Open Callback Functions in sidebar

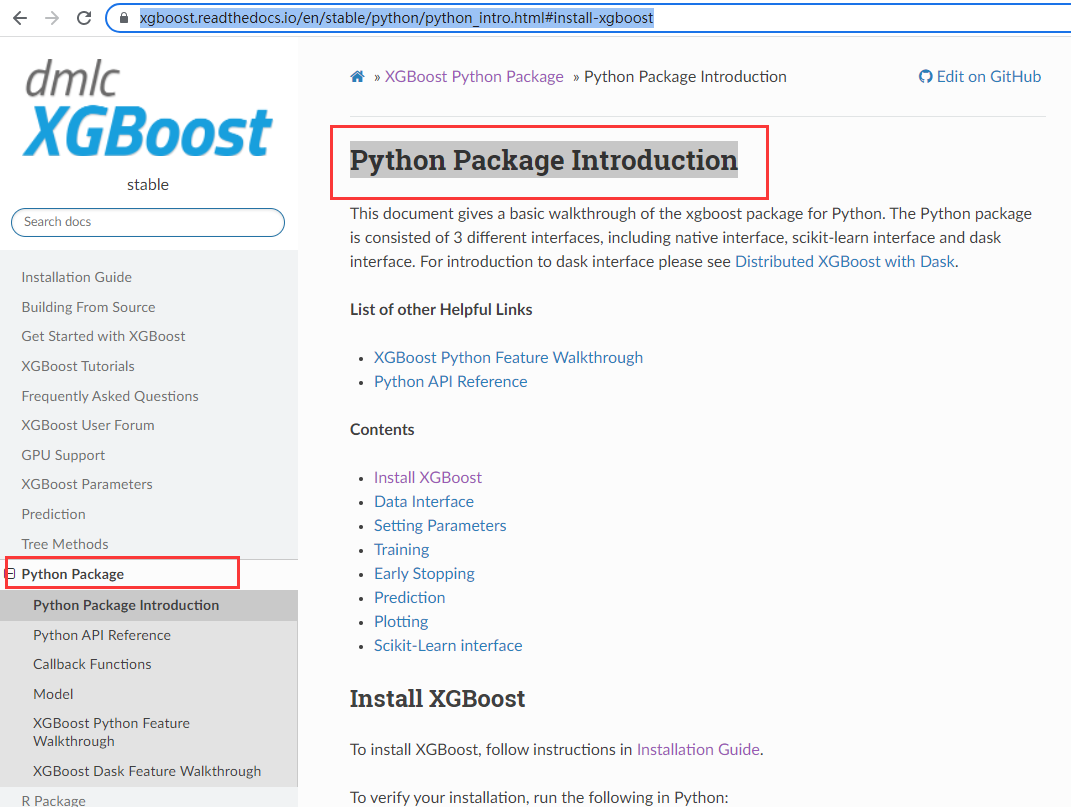pyautogui.click(x=92, y=664)
